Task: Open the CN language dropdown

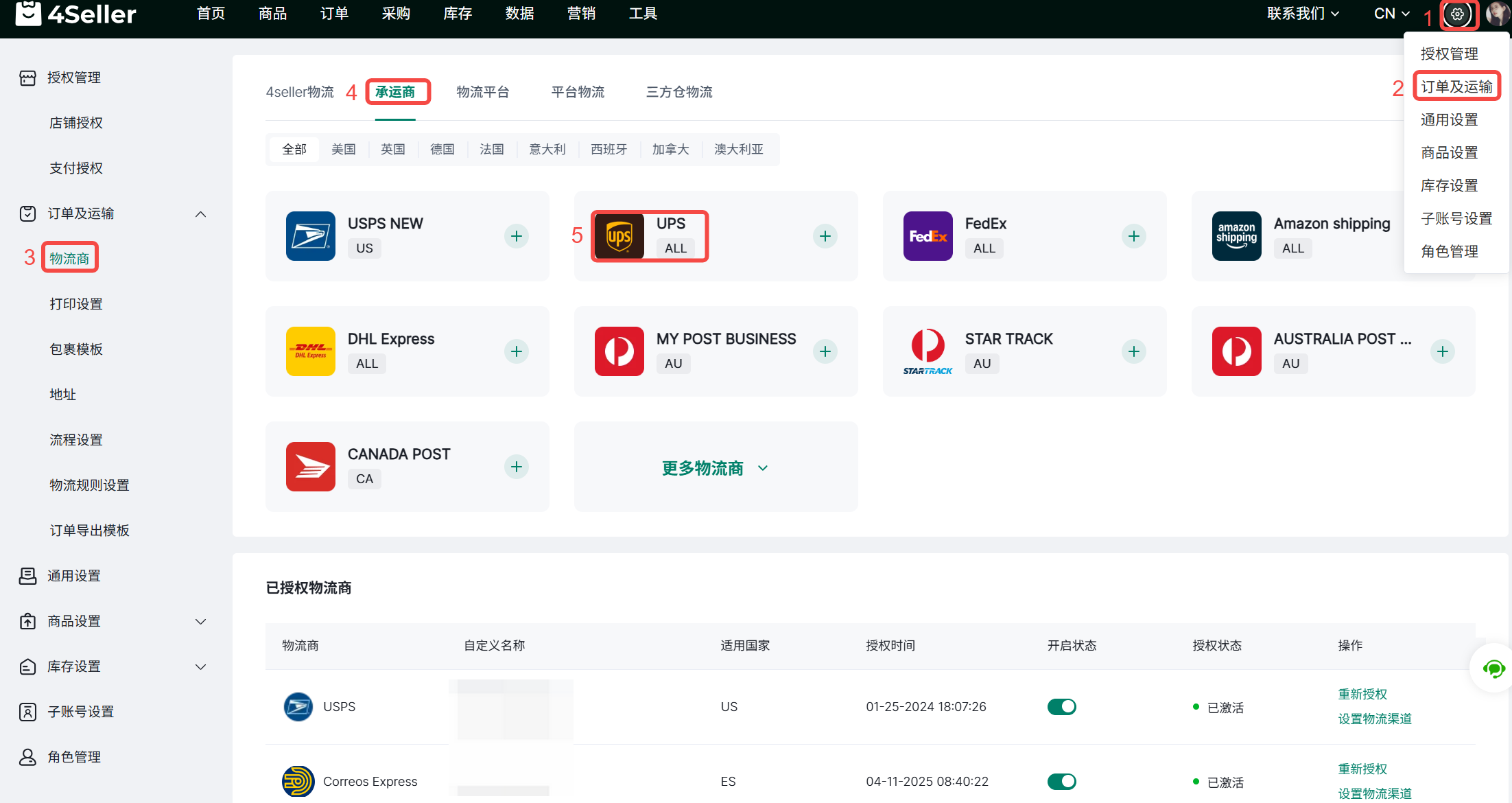Action: point(1391,14)
